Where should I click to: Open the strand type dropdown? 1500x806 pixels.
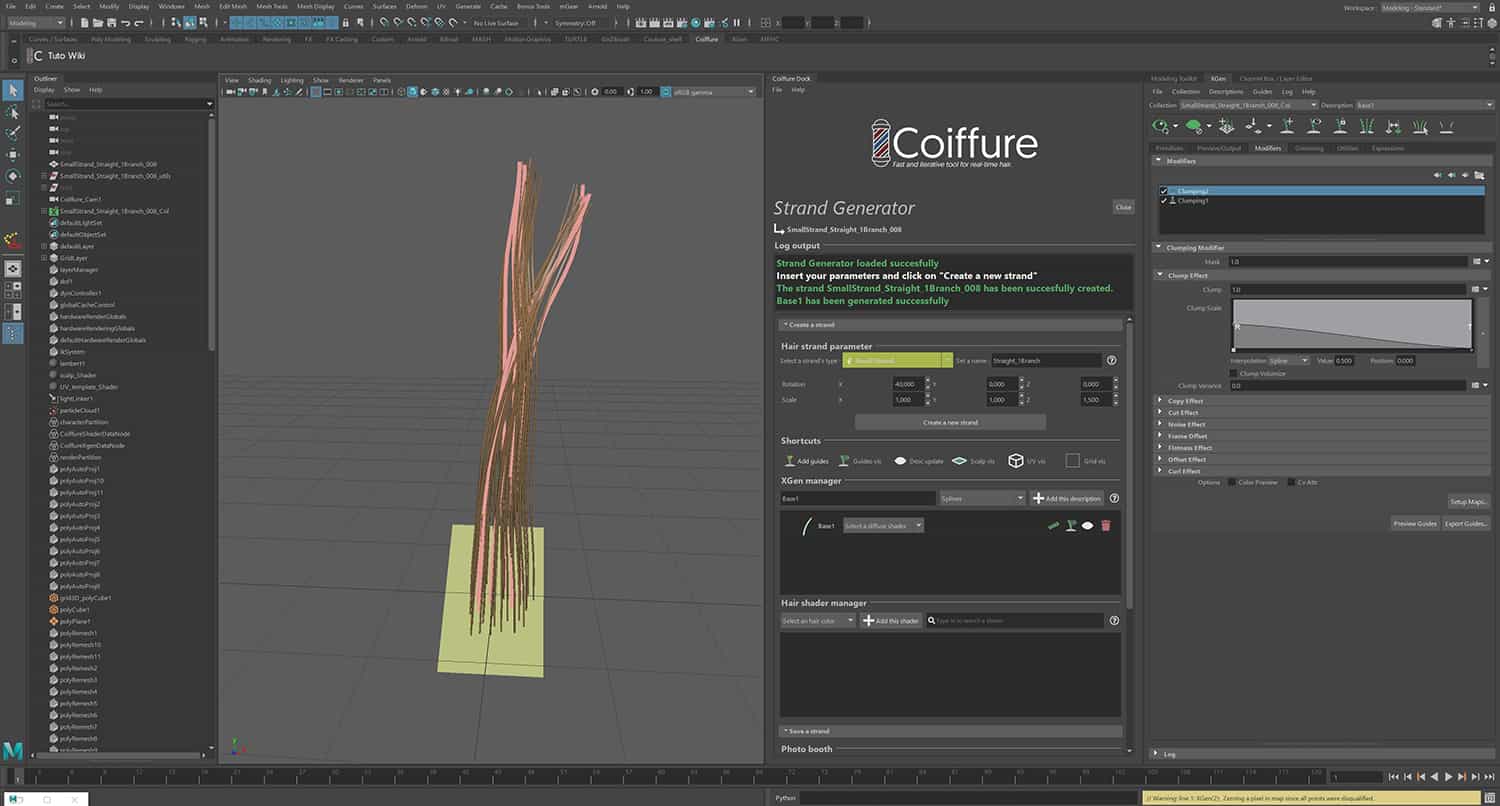(897, 360)
